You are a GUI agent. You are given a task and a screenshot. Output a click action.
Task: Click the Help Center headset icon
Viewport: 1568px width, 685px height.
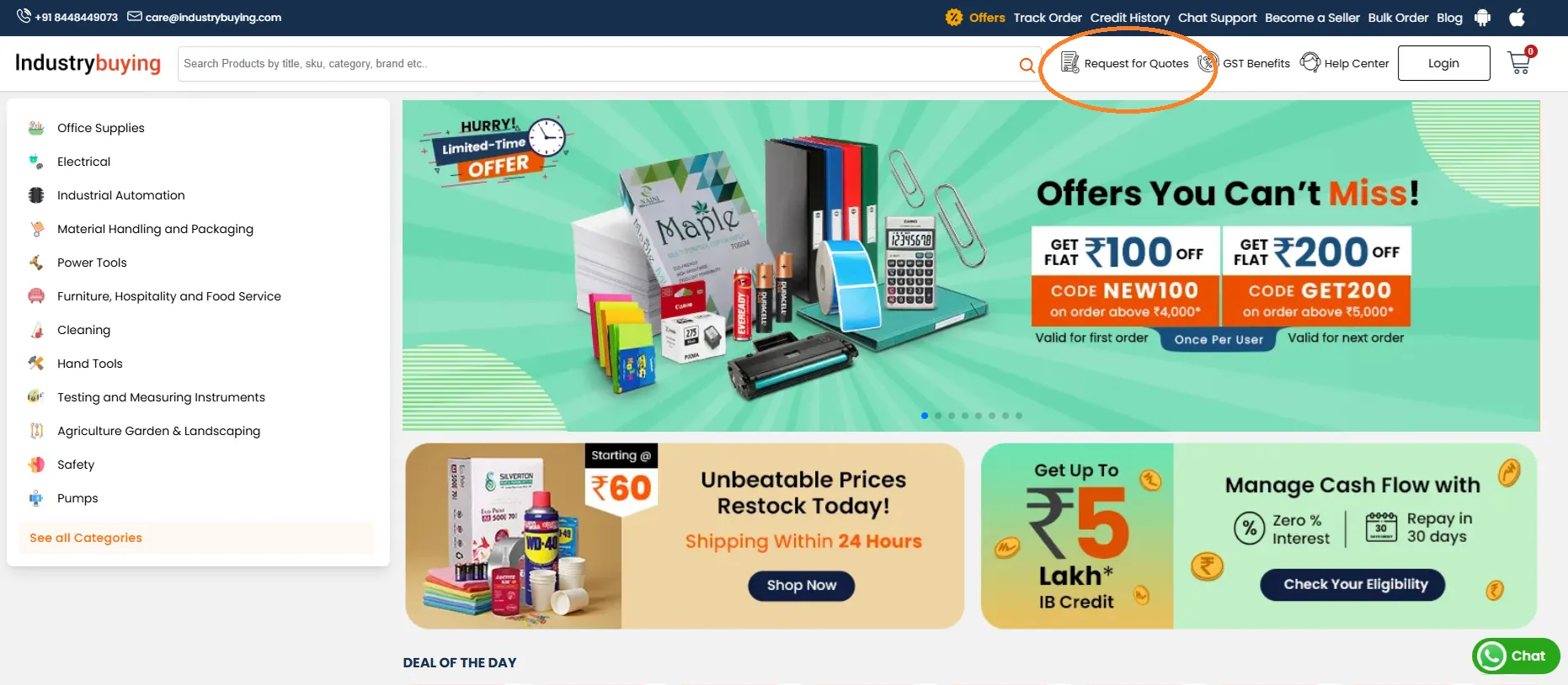click(1310, 62)
